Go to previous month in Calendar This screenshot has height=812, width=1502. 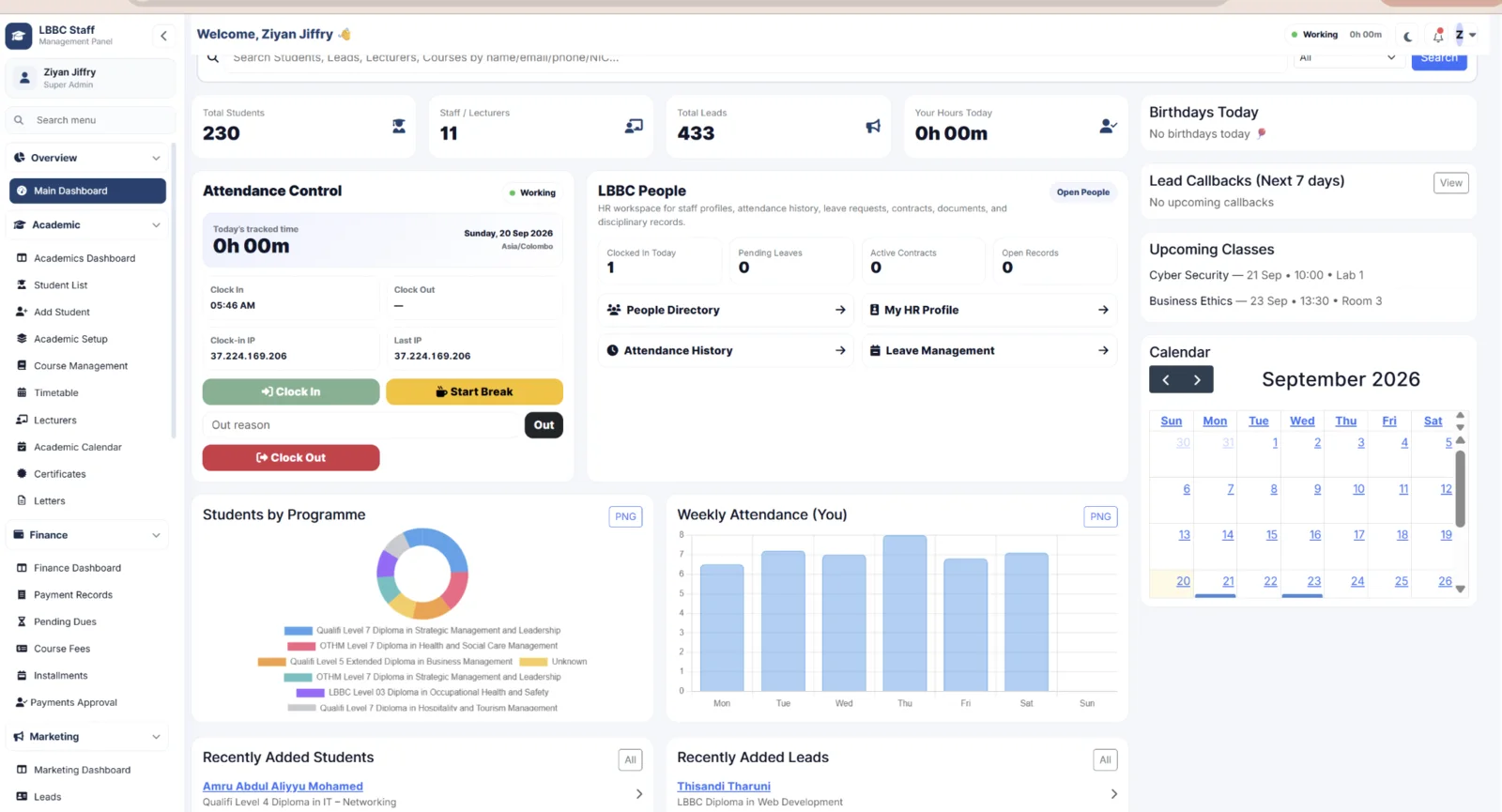pyautogui.click(x=1166, y=380)
